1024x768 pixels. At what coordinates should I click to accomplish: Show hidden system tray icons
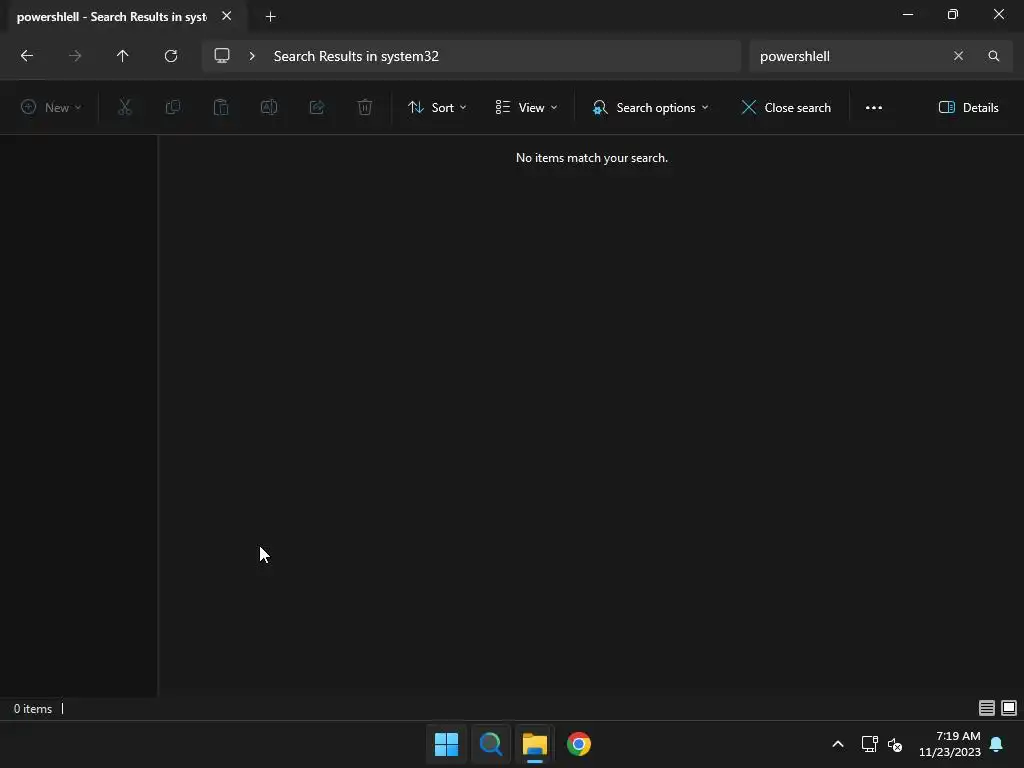(x=838, y=744)
